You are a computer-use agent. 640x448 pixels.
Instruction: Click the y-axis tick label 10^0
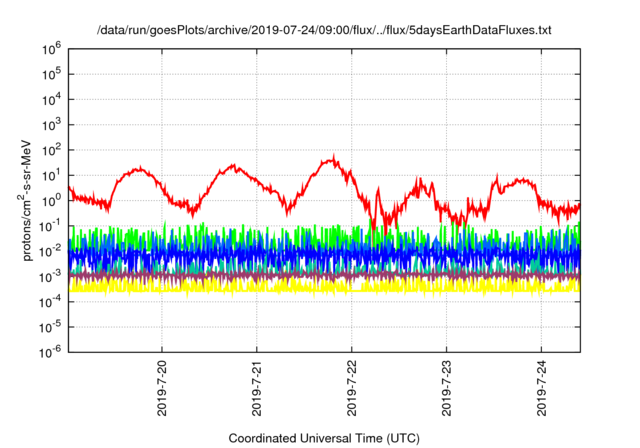click(x=51, y=200)
